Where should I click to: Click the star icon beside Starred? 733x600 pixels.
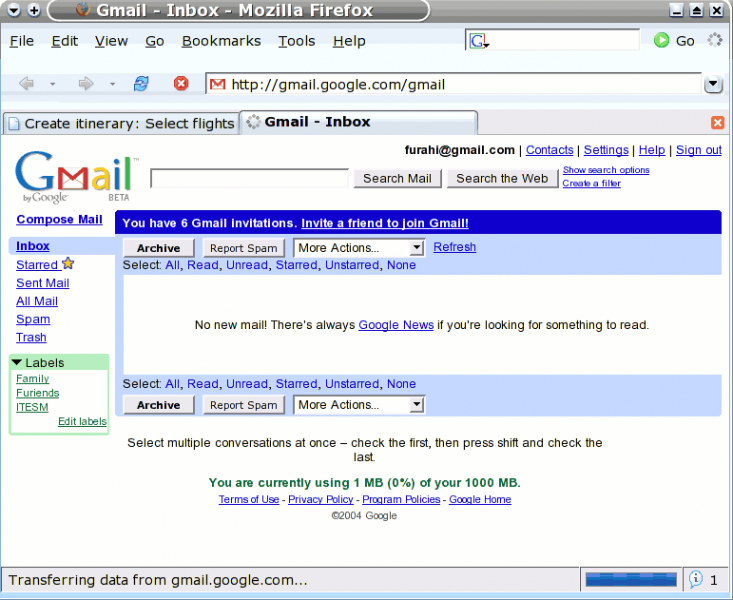[68, 264]
